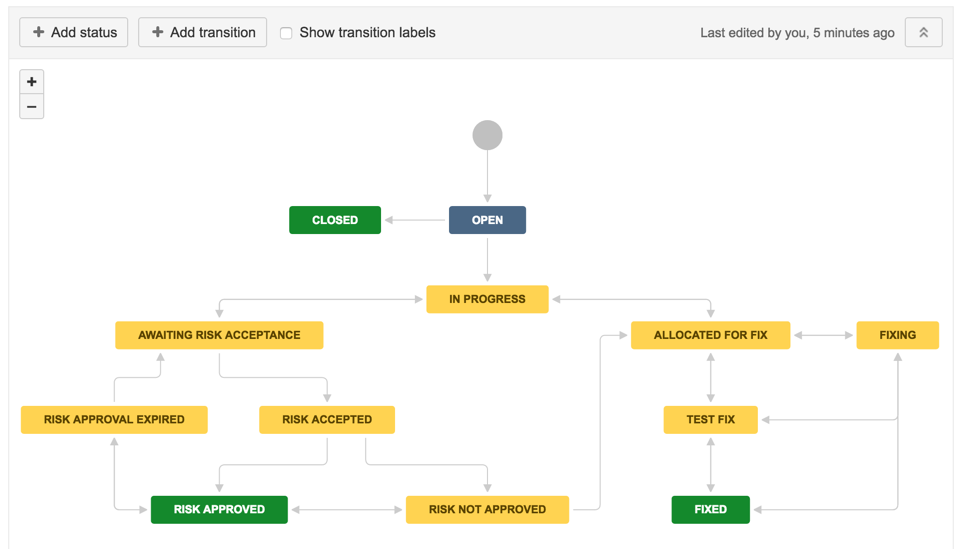Select the ALLOCATED FOR FIX status
Screen dimensions: 962x549
coord(710,335)
